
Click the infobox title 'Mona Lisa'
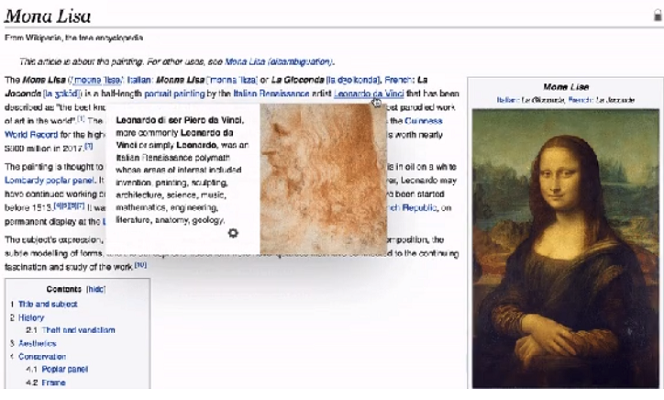pyautogui.click(x=566, y=87)
